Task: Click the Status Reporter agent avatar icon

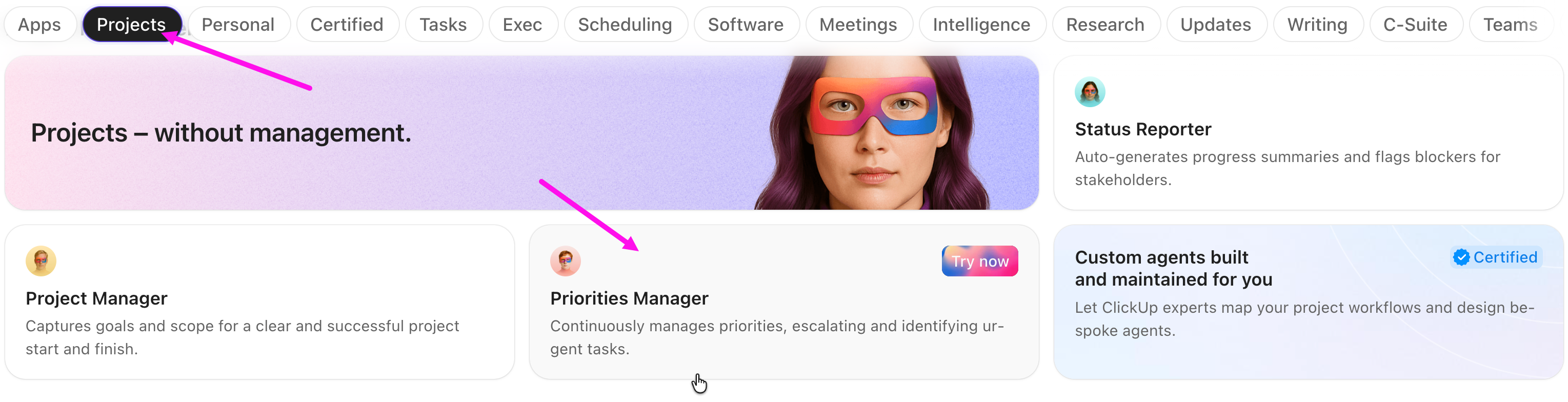Action: coord(1090,92)
